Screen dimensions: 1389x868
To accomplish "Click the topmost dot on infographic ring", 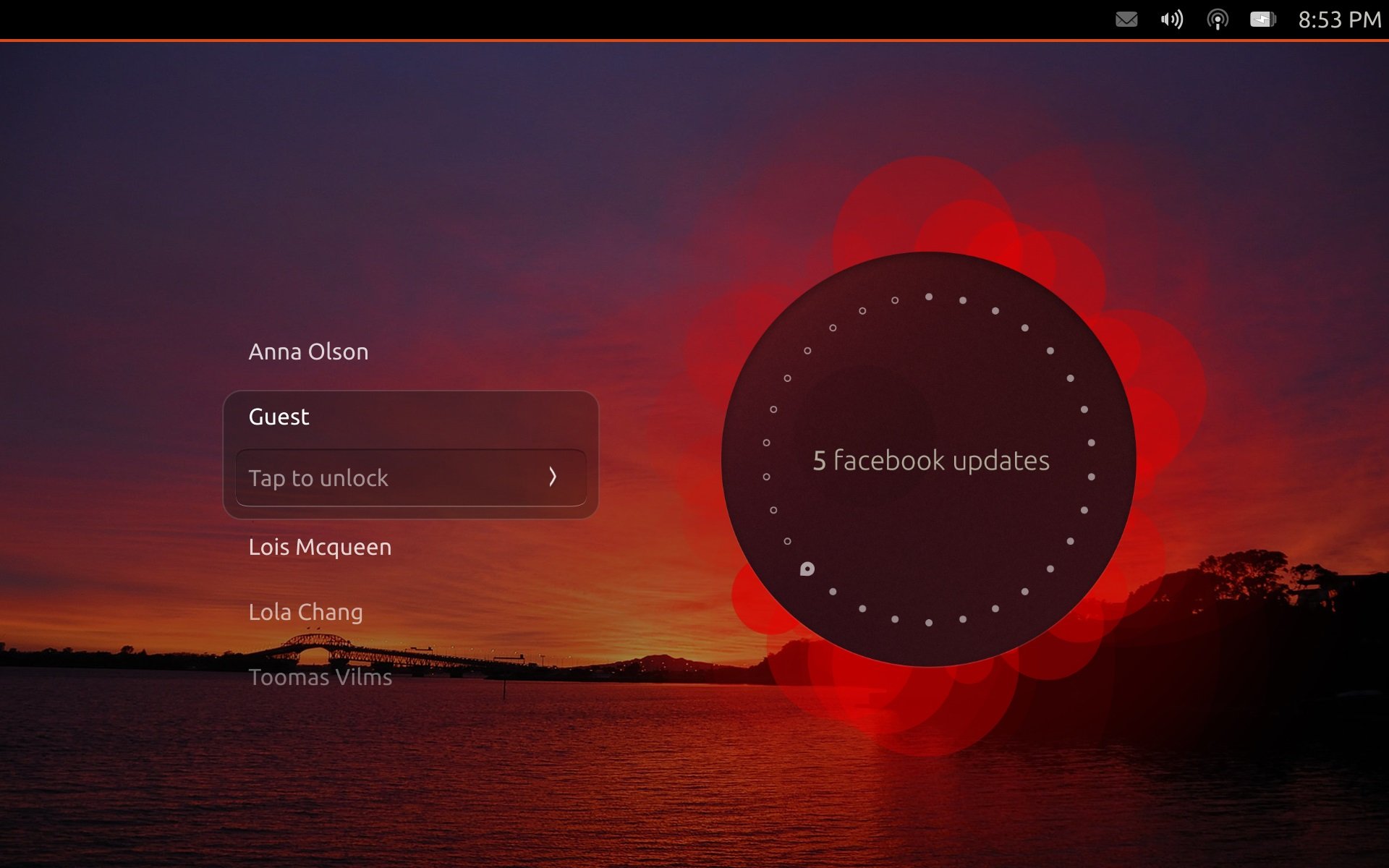I will click(x=929, y=297).
